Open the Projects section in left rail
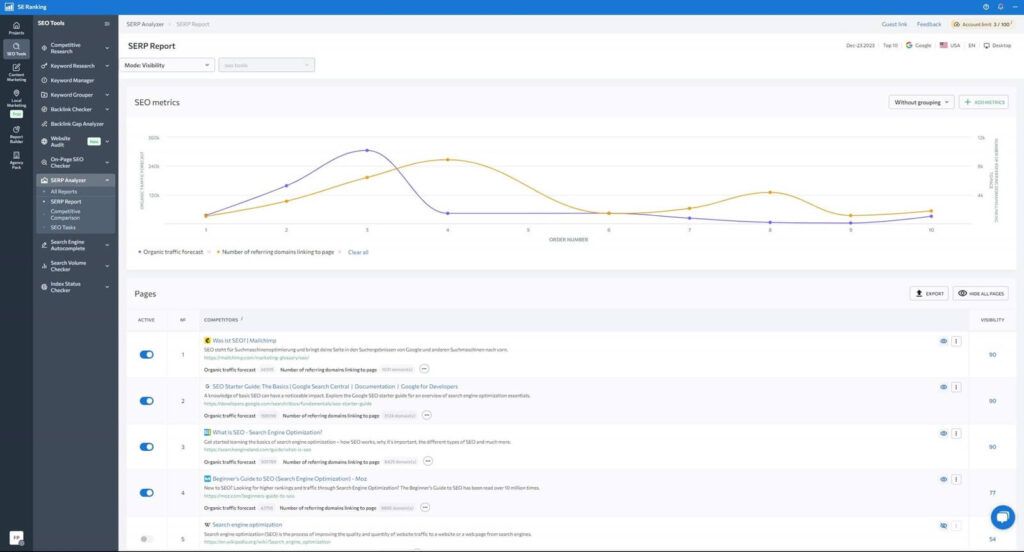Viewport: 1024px width, 552px height. pyautogui.click(x=16, y=28)
